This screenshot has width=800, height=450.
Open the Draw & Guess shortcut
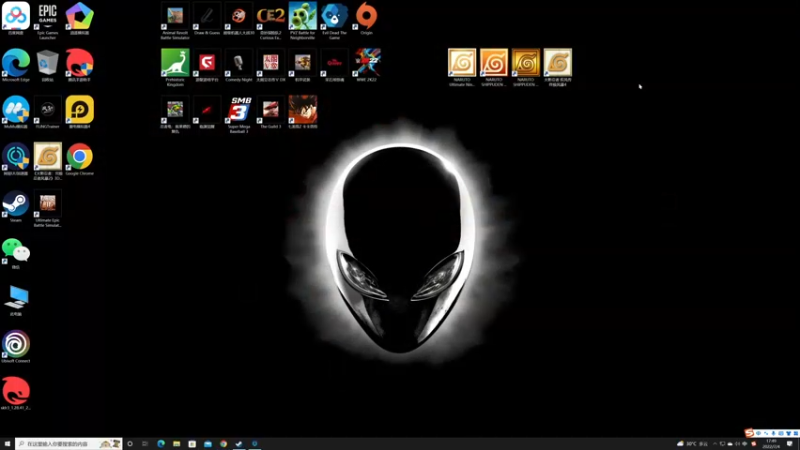(207, 19)
